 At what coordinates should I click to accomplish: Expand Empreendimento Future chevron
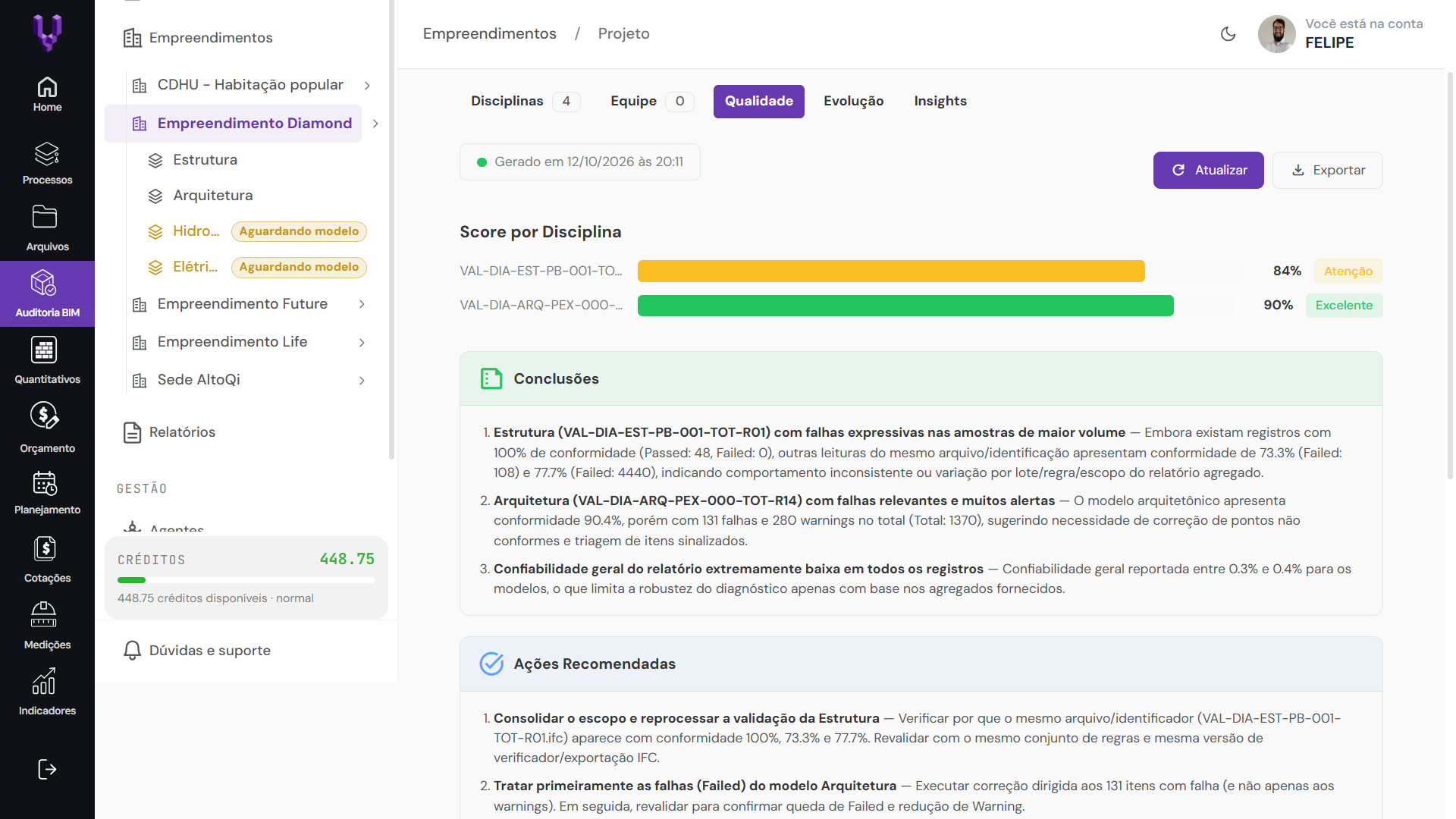coord(362,304)
